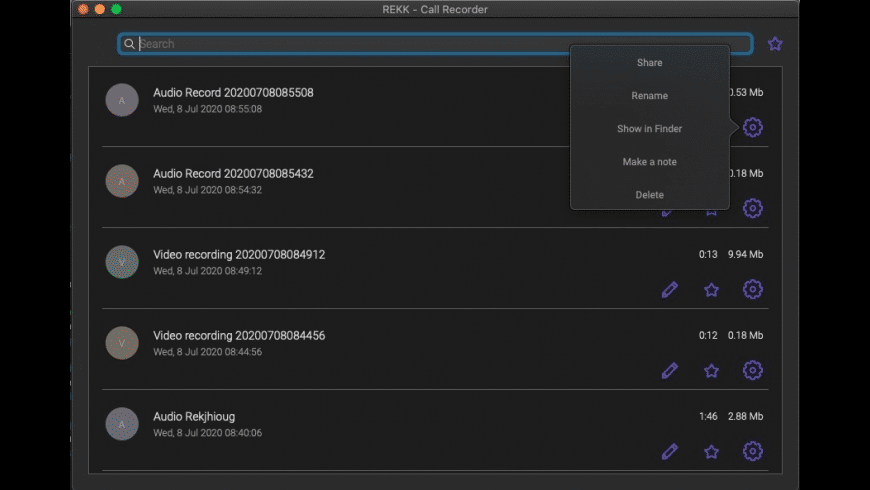Select the title Video recording 20200708084456

pyautogui.click(x=239, y=336)
